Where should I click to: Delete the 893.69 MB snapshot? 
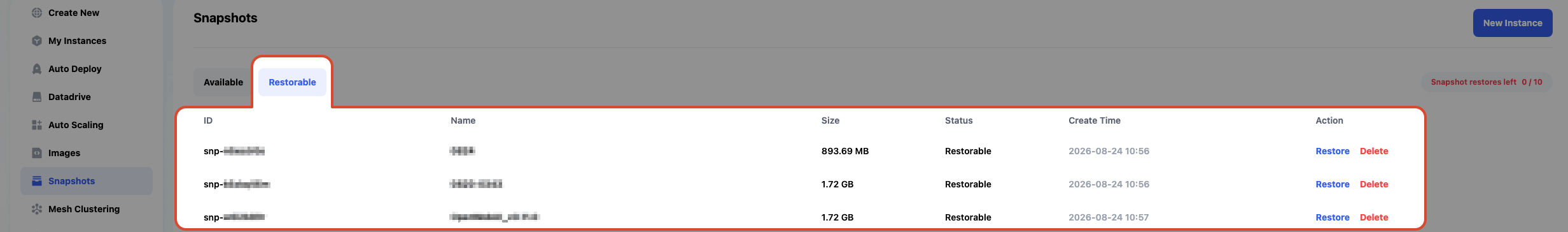click(x=1374, y=151)
